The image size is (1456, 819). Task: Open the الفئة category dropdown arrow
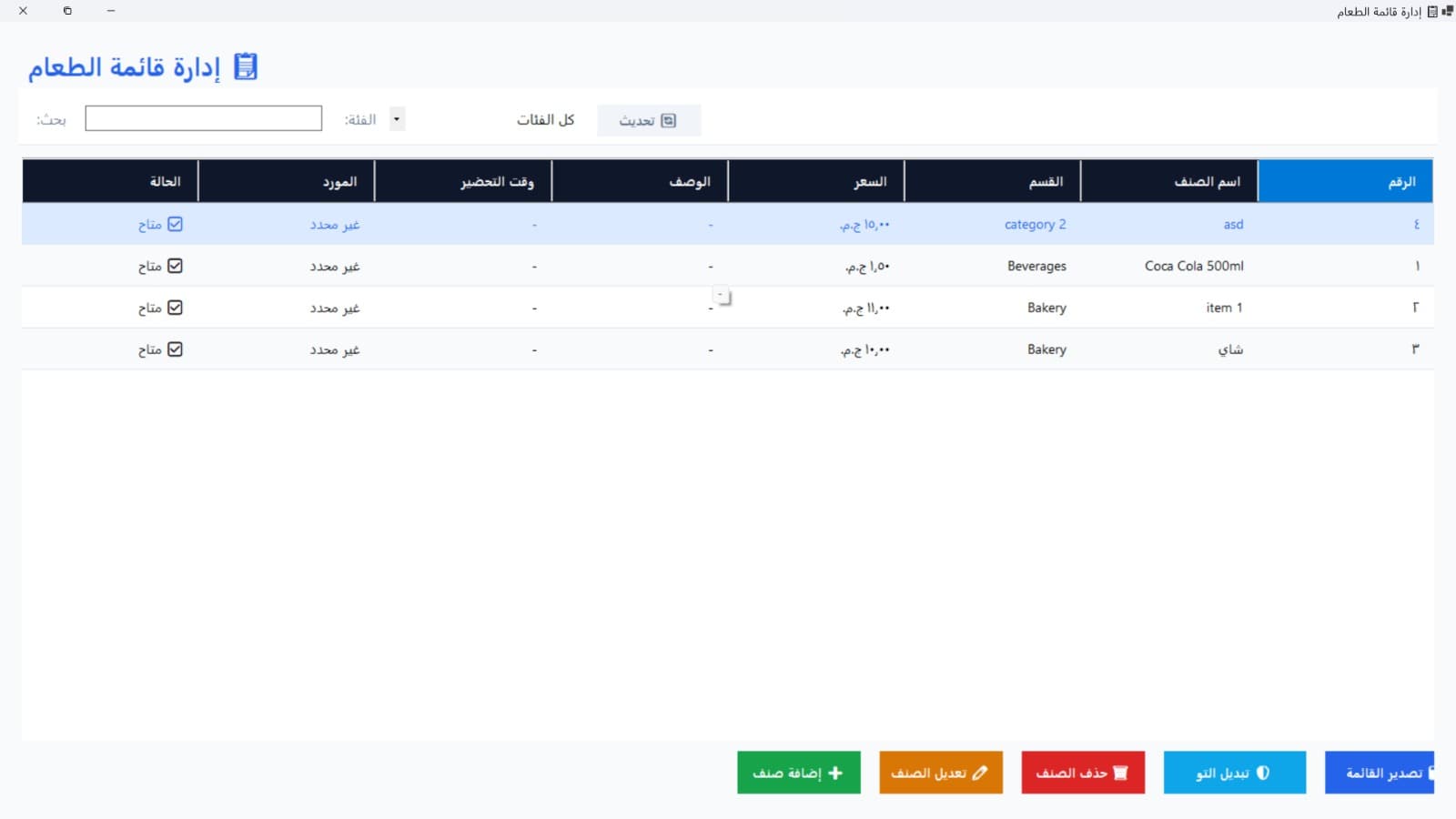[397, 119]
